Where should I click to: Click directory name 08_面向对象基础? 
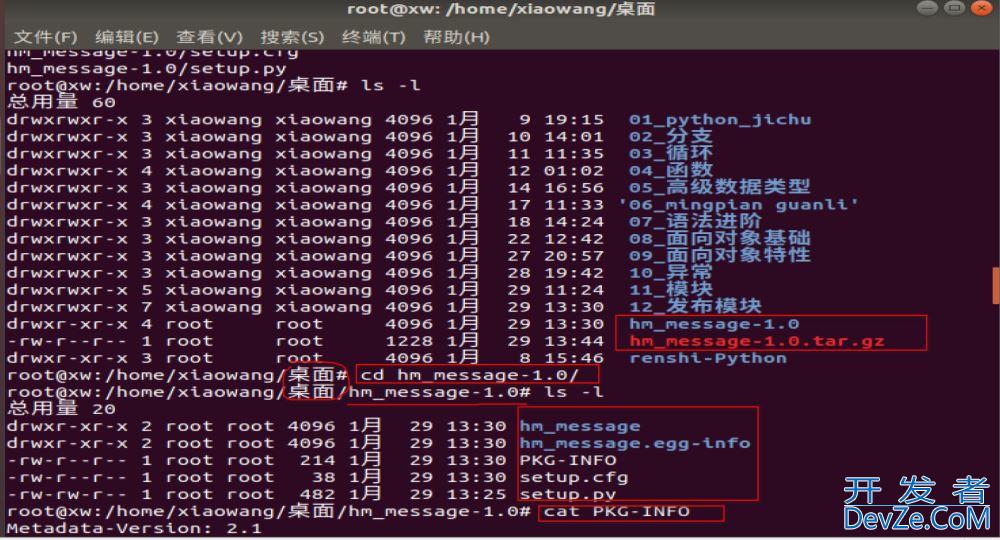click(x=719, y=238)
